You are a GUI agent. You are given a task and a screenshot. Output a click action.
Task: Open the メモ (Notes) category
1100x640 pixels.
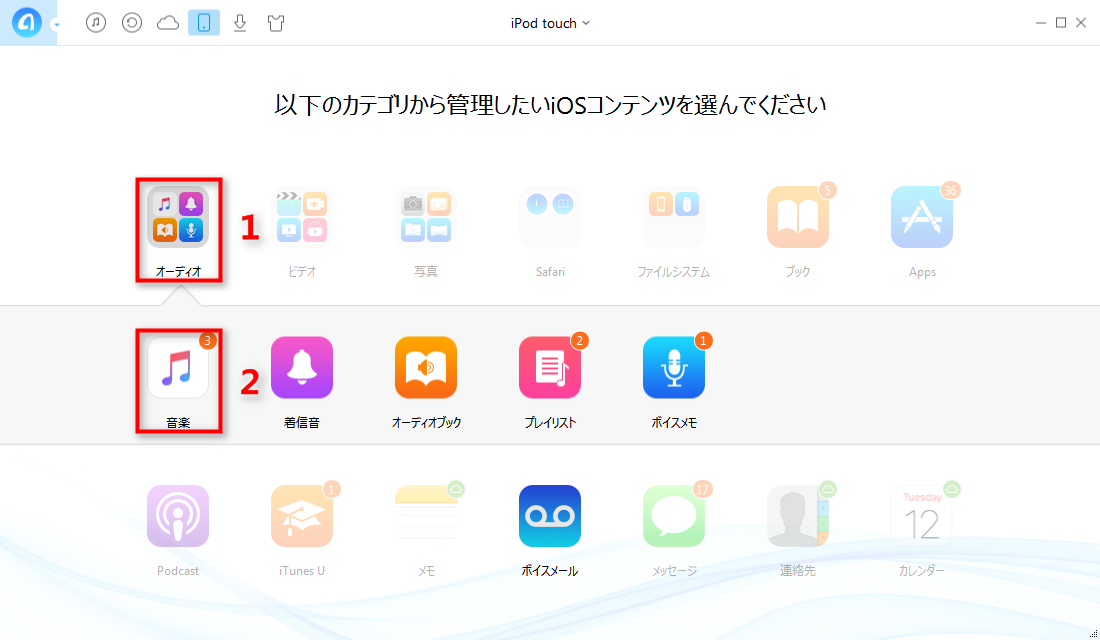click(x=426, y=516)
